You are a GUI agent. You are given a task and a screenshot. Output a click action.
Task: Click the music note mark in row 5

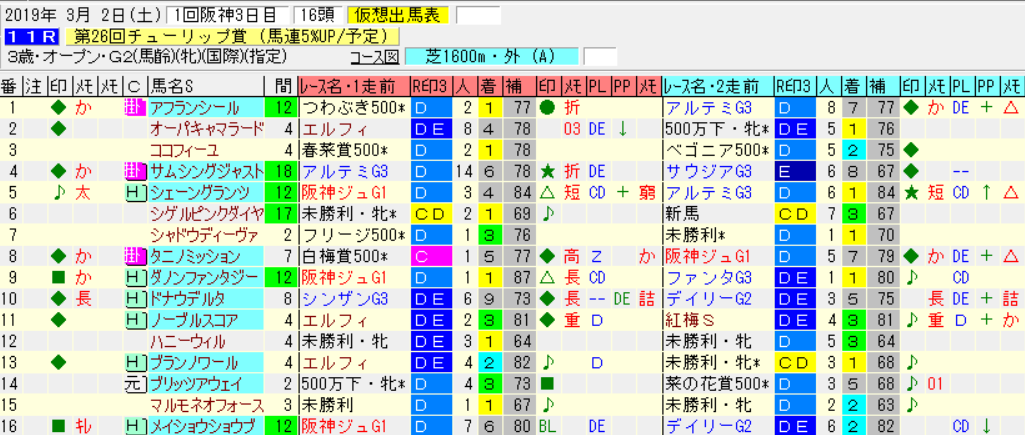(x=59, y=193)
